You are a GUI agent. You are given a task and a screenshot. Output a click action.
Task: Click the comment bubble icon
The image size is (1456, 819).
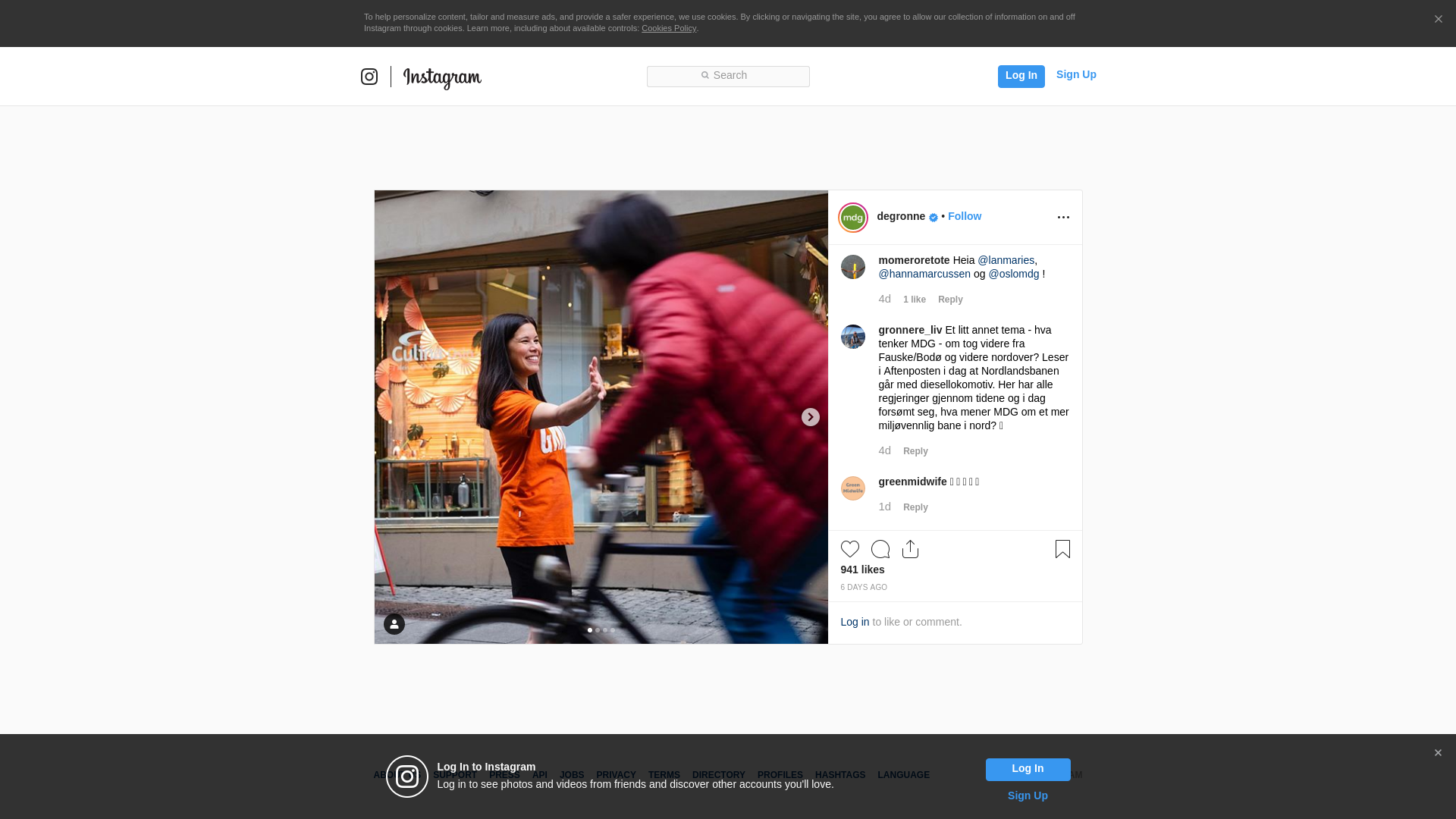(x=880, y=549)
